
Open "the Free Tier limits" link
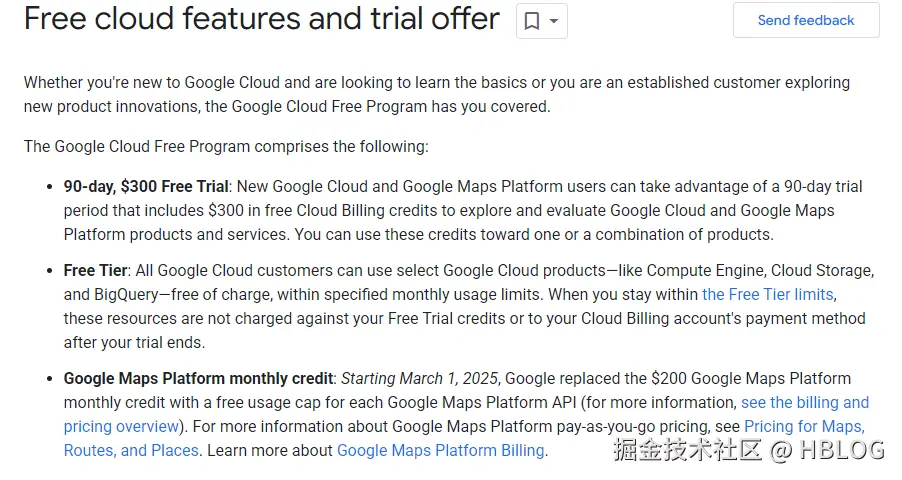(767, 294)
